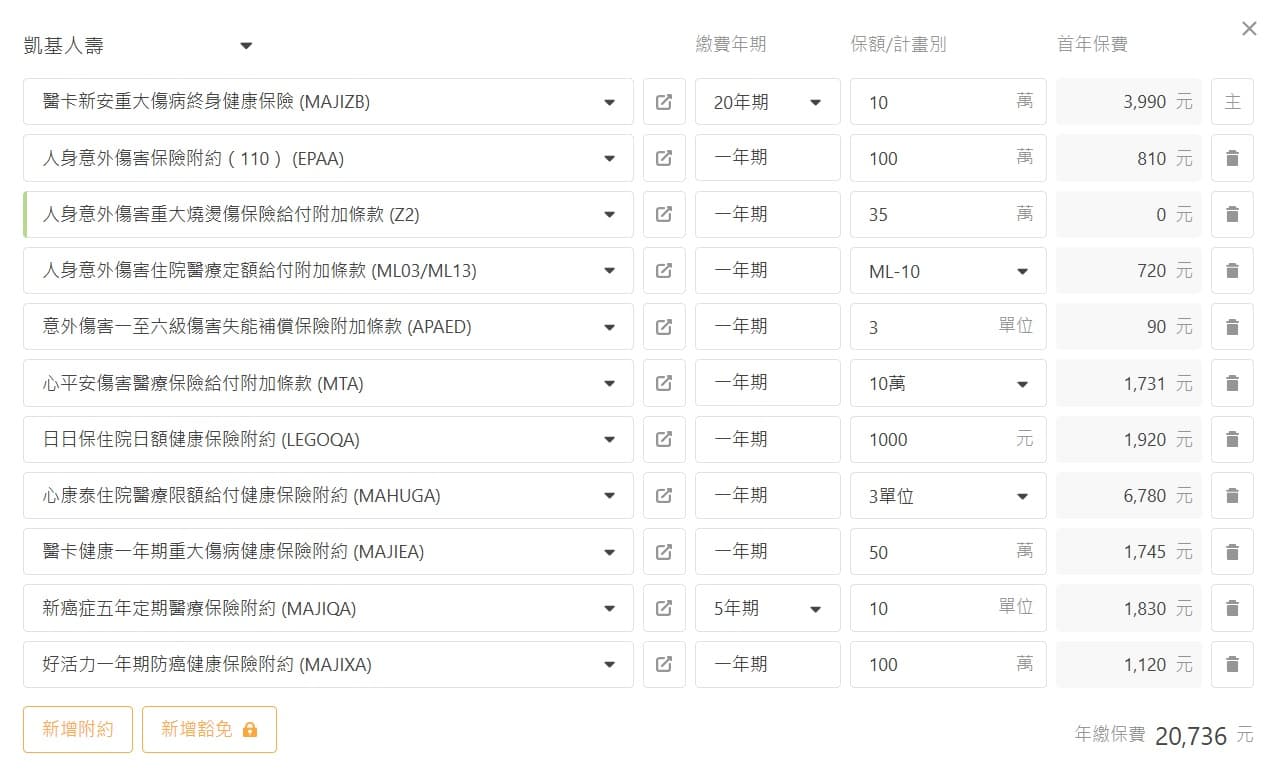Open external link for MAJIQA rider

tap(664, 608)
